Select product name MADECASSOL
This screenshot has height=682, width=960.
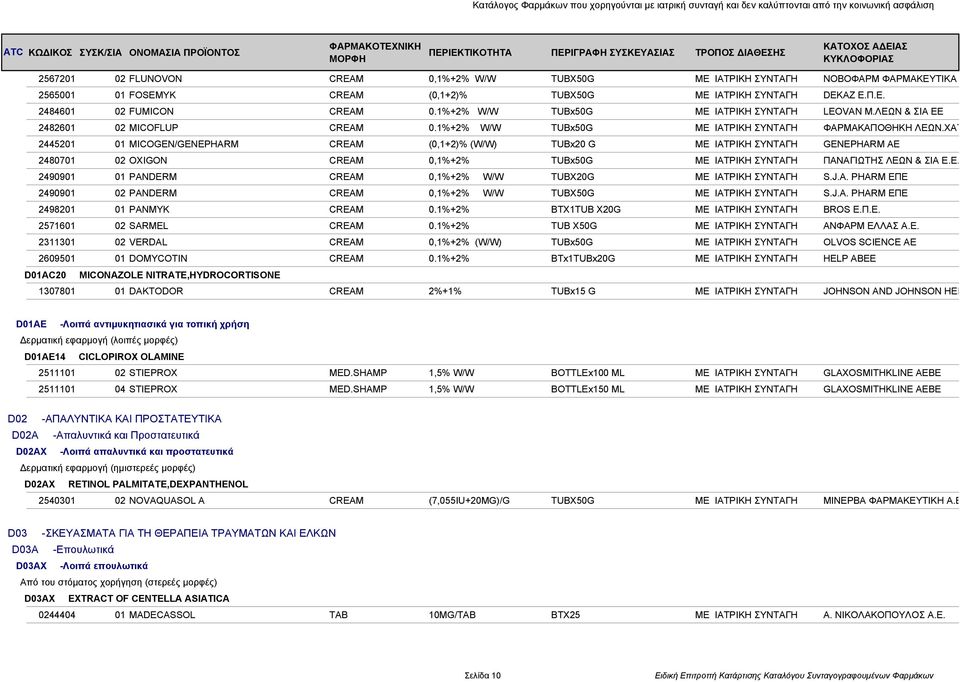[162, 615]
